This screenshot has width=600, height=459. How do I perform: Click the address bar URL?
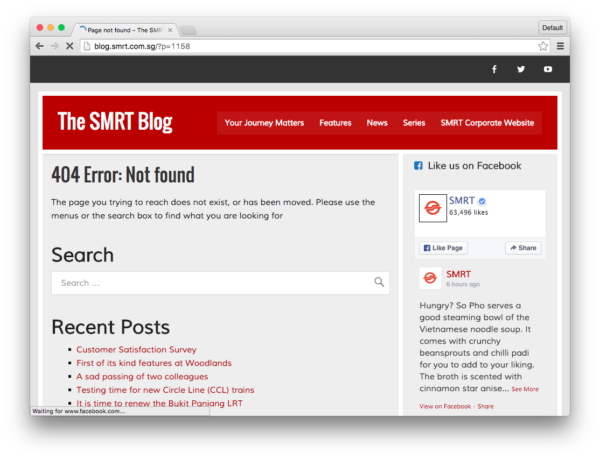coord(142,46)
